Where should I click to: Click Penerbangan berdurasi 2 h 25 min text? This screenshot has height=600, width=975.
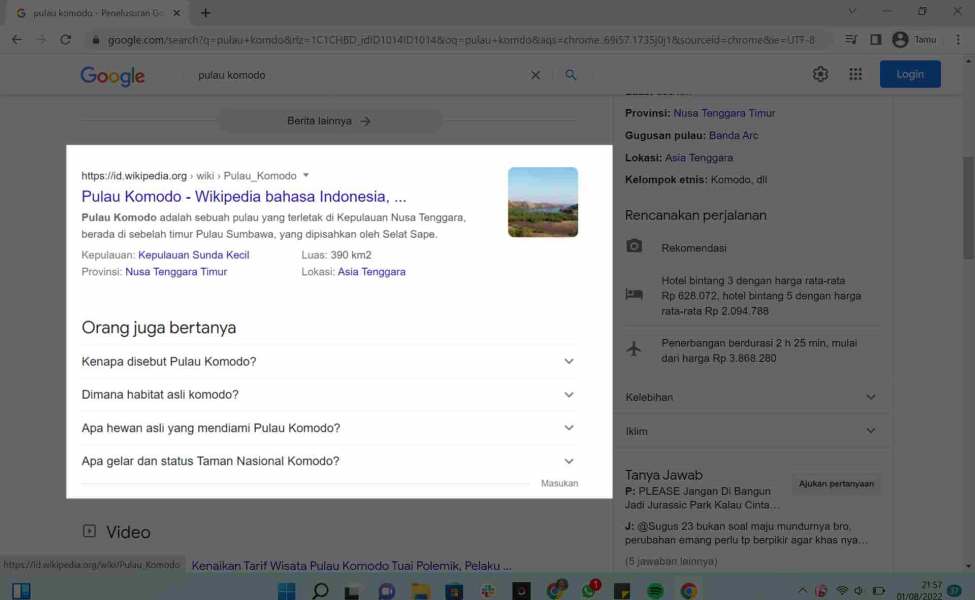click(x=759, y=351)
